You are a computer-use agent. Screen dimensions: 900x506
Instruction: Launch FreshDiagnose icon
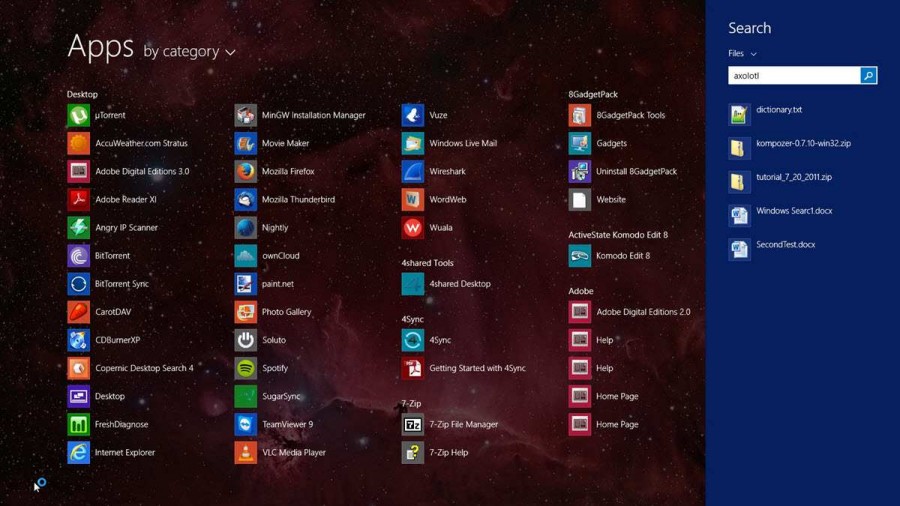79,425
